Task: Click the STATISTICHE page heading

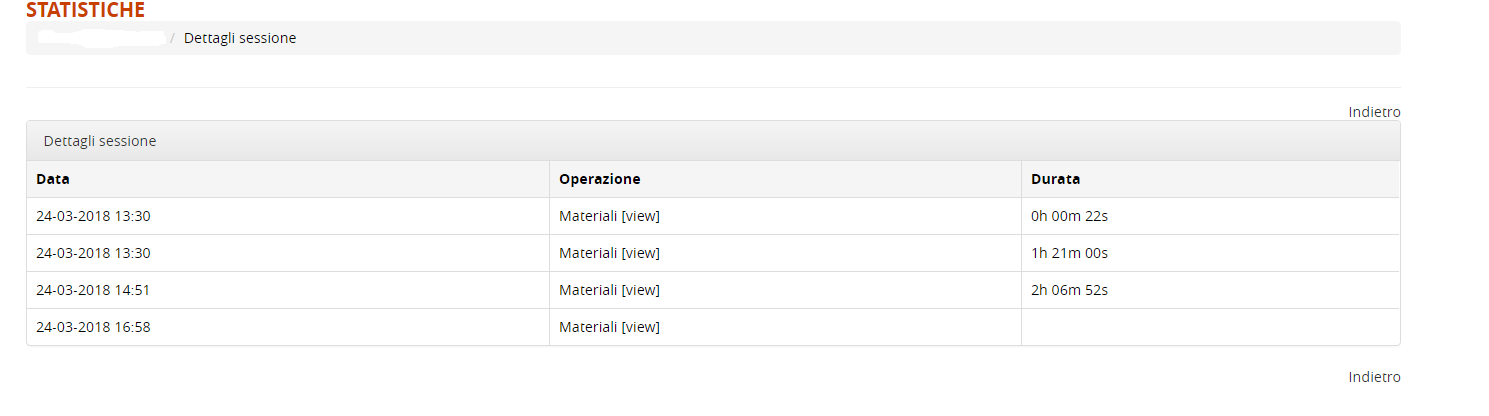Action: click(x=85, y=10)
